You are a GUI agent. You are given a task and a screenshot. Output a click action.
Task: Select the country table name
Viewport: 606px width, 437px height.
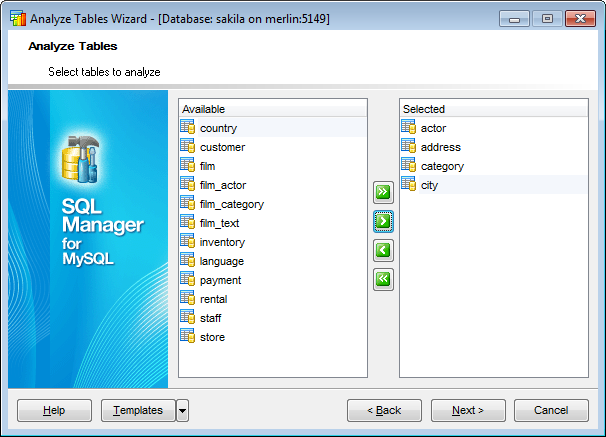pos(218,128)
